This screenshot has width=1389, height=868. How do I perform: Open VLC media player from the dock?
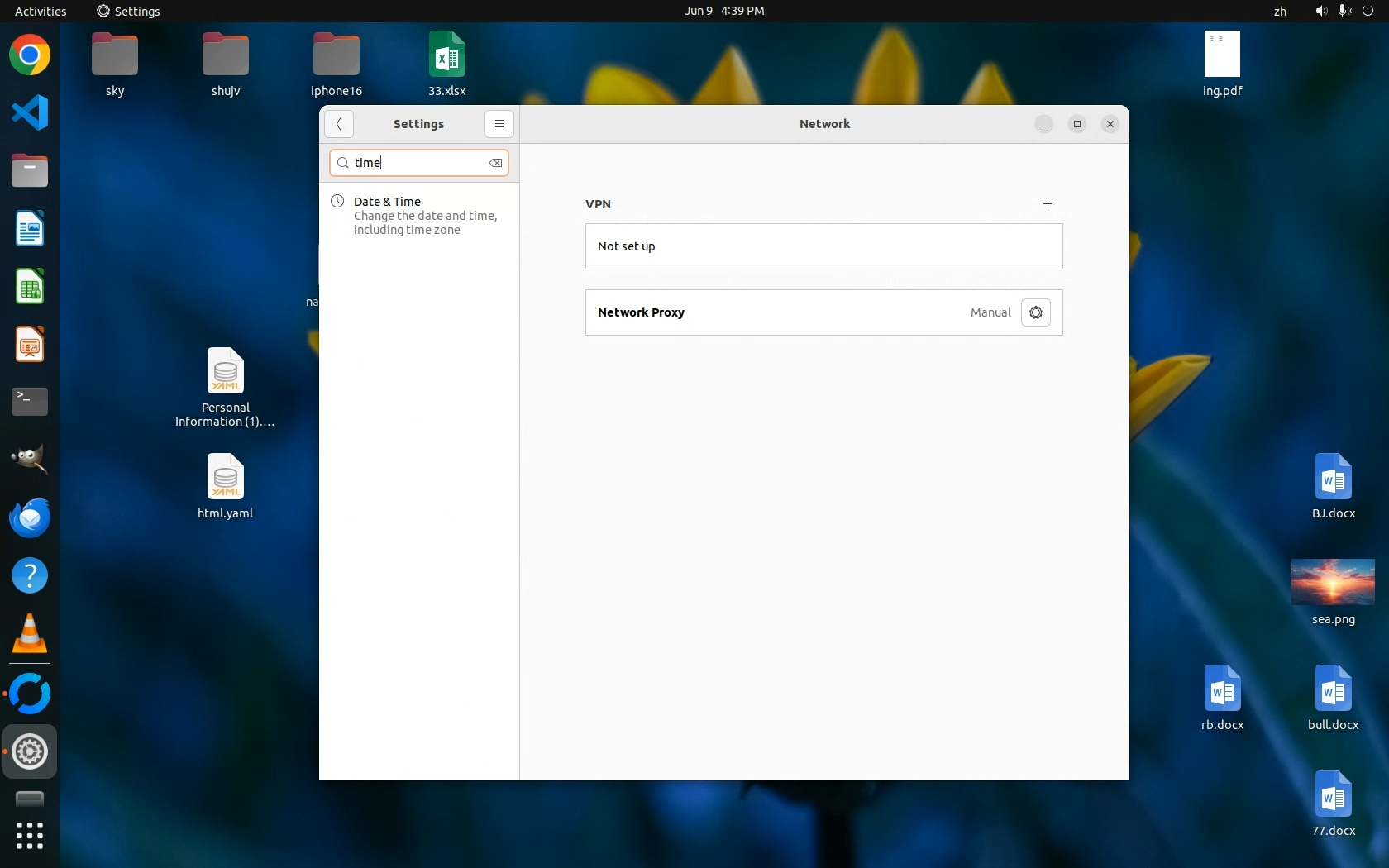[x=30, y=634]
